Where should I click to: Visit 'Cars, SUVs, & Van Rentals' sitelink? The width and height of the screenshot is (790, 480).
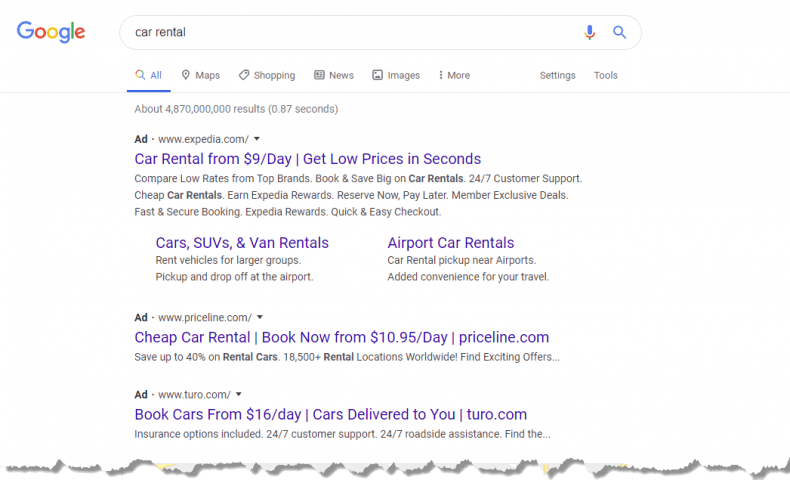(242, 243)
